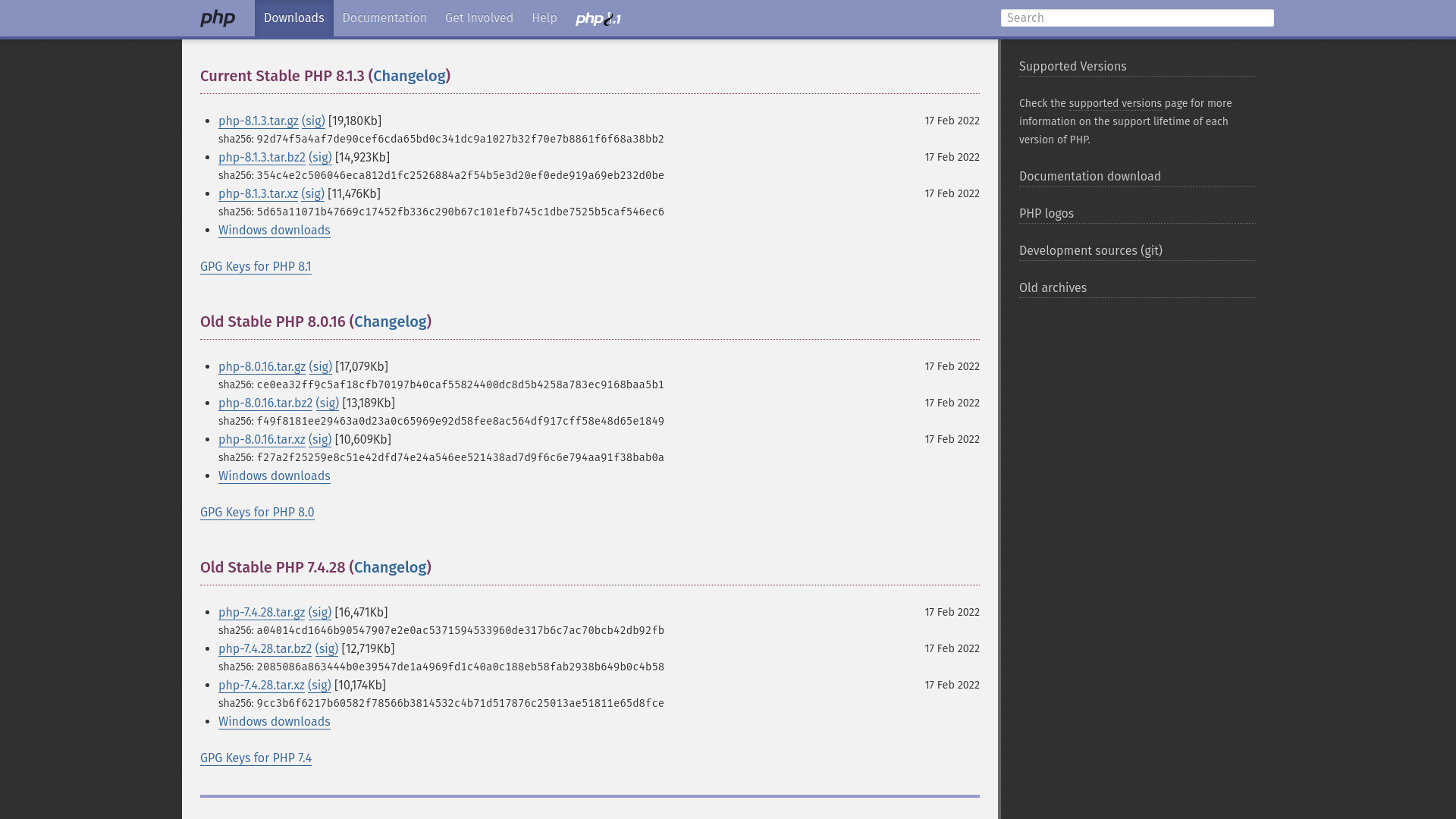
Task: Download php-8.0.16.tar.gz
Action: (x=262, y=367)
